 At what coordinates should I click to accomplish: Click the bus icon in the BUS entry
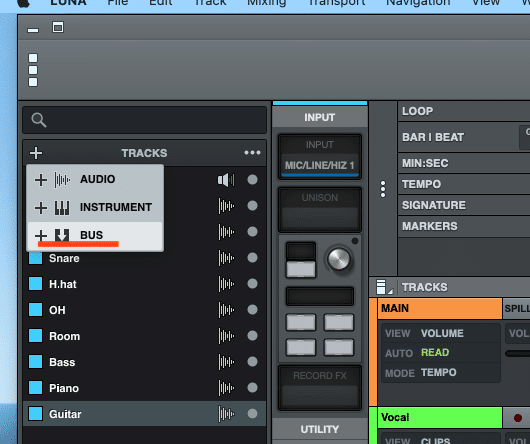pos(62,235)
